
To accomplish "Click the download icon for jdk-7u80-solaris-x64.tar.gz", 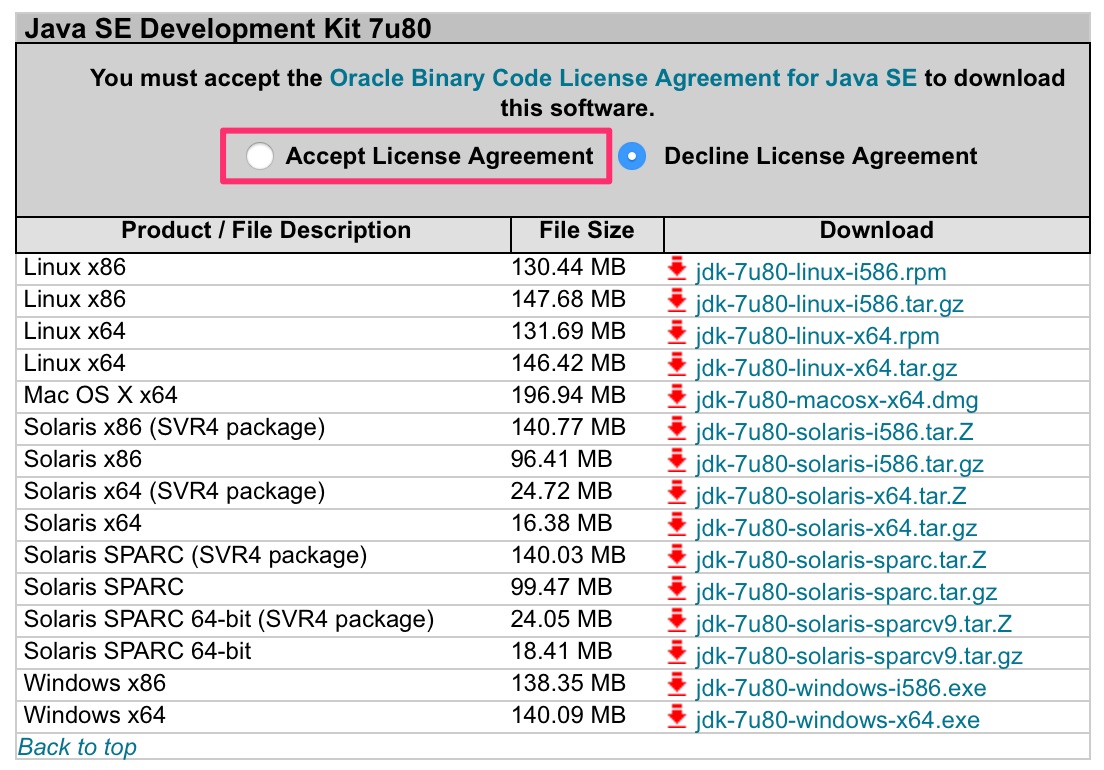I will point(676,525).
